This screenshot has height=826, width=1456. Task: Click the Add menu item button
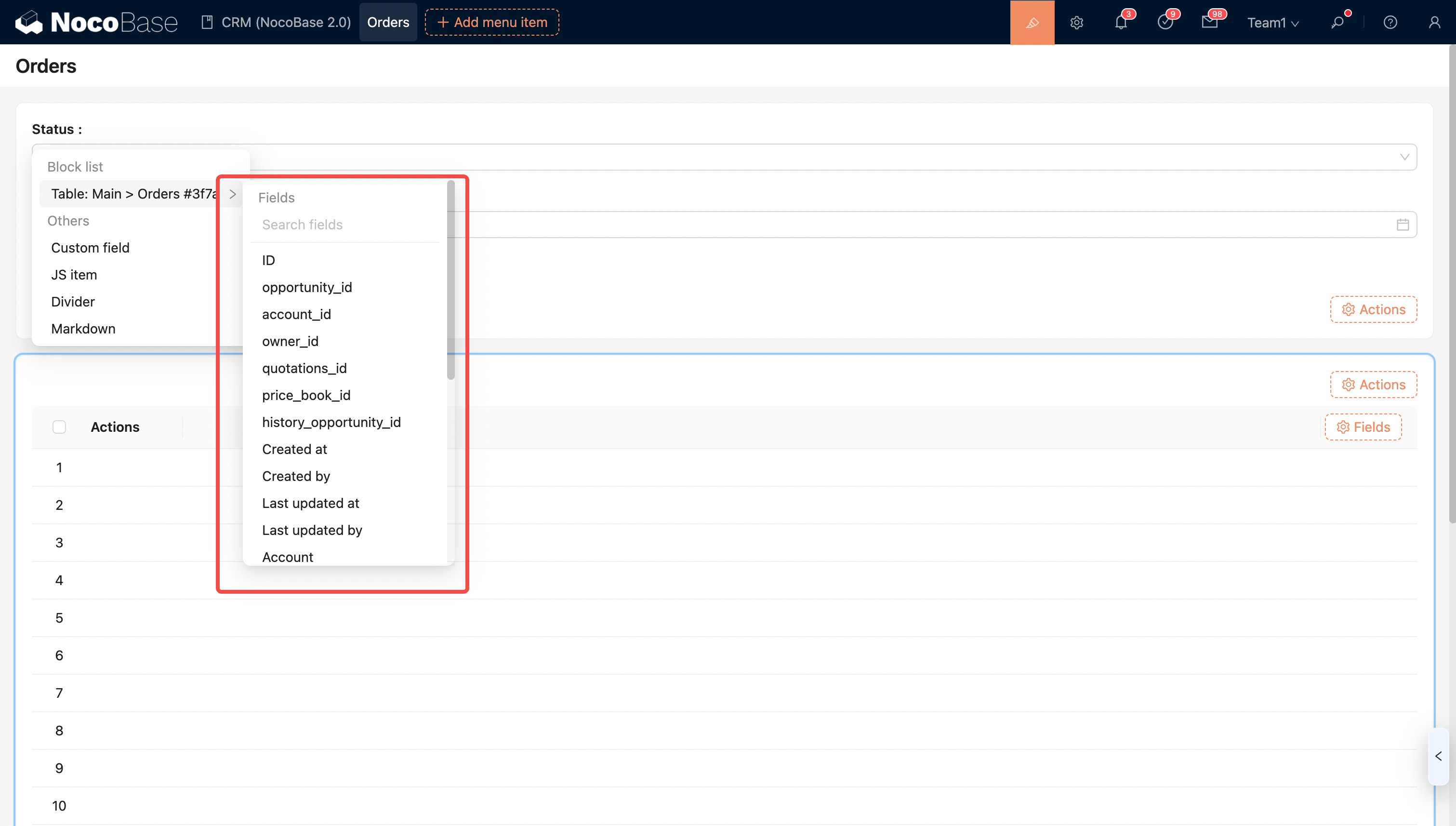pos(492,22)
